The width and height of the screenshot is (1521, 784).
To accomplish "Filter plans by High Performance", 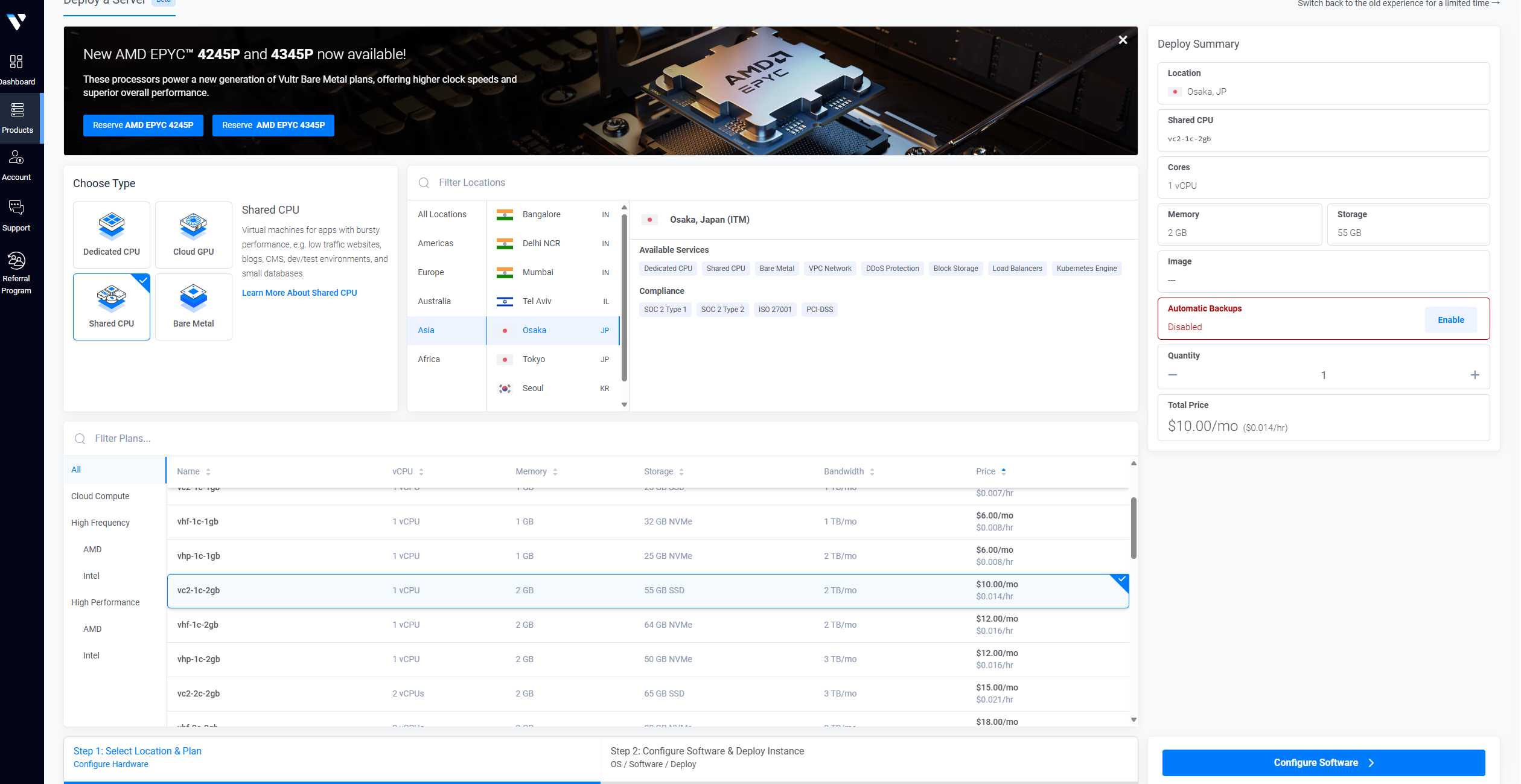I will (x=115, y=603).
